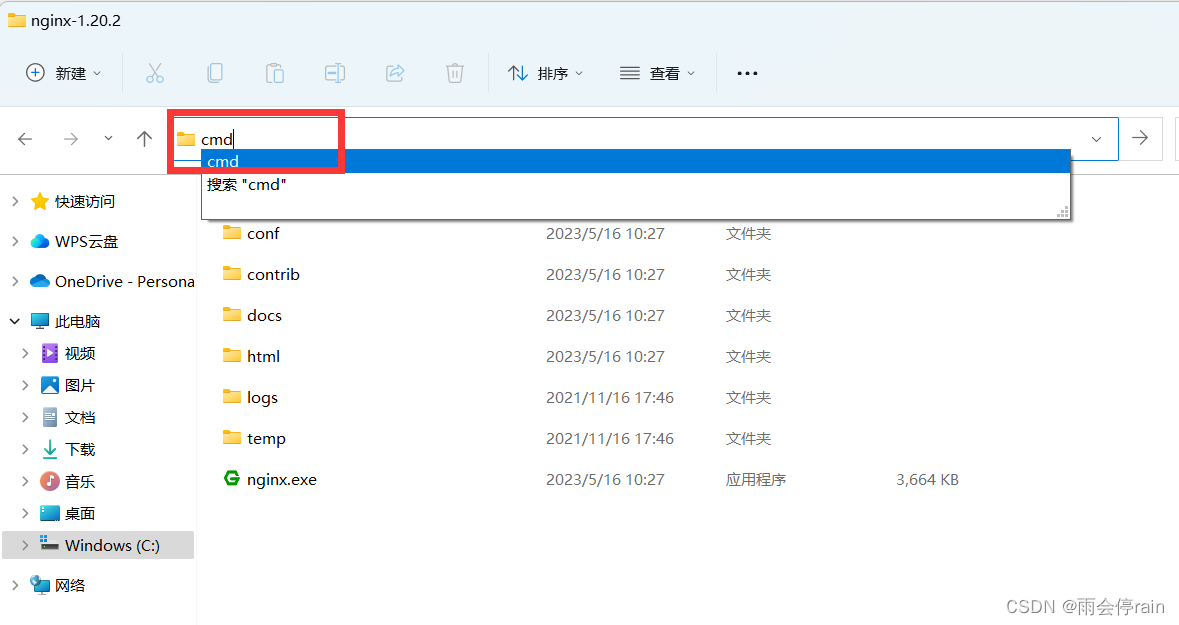Go up one folder level arrow
The height and width of the screenshot is (625, 1179).
[144, 138]
